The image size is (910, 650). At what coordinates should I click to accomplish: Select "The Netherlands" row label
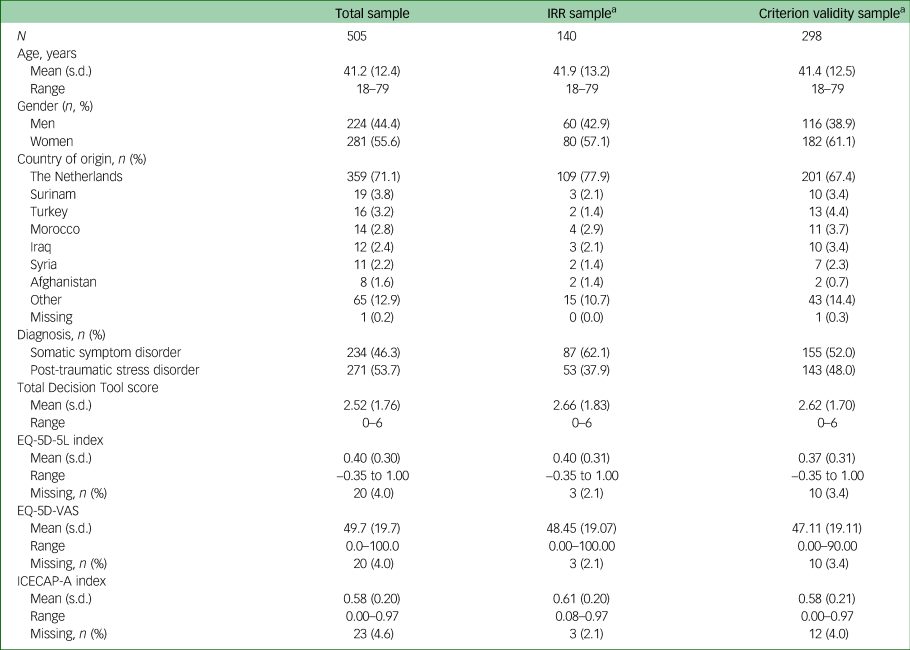77,176
